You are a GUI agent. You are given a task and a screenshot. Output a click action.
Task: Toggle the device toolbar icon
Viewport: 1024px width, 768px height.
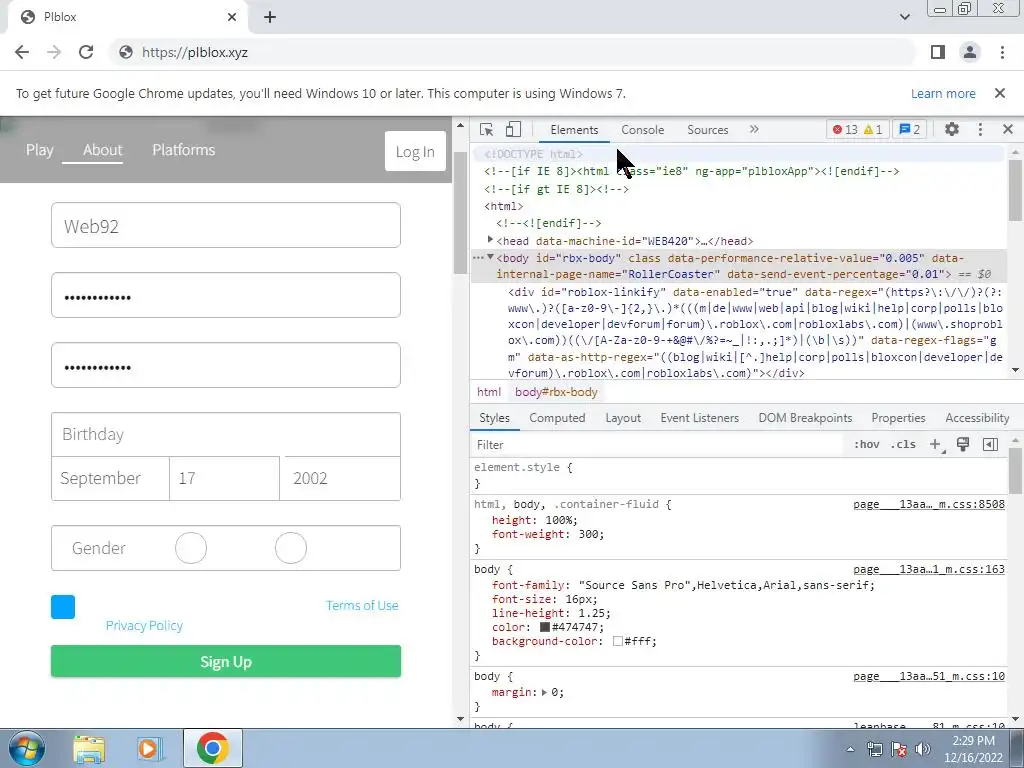(513, 129)
